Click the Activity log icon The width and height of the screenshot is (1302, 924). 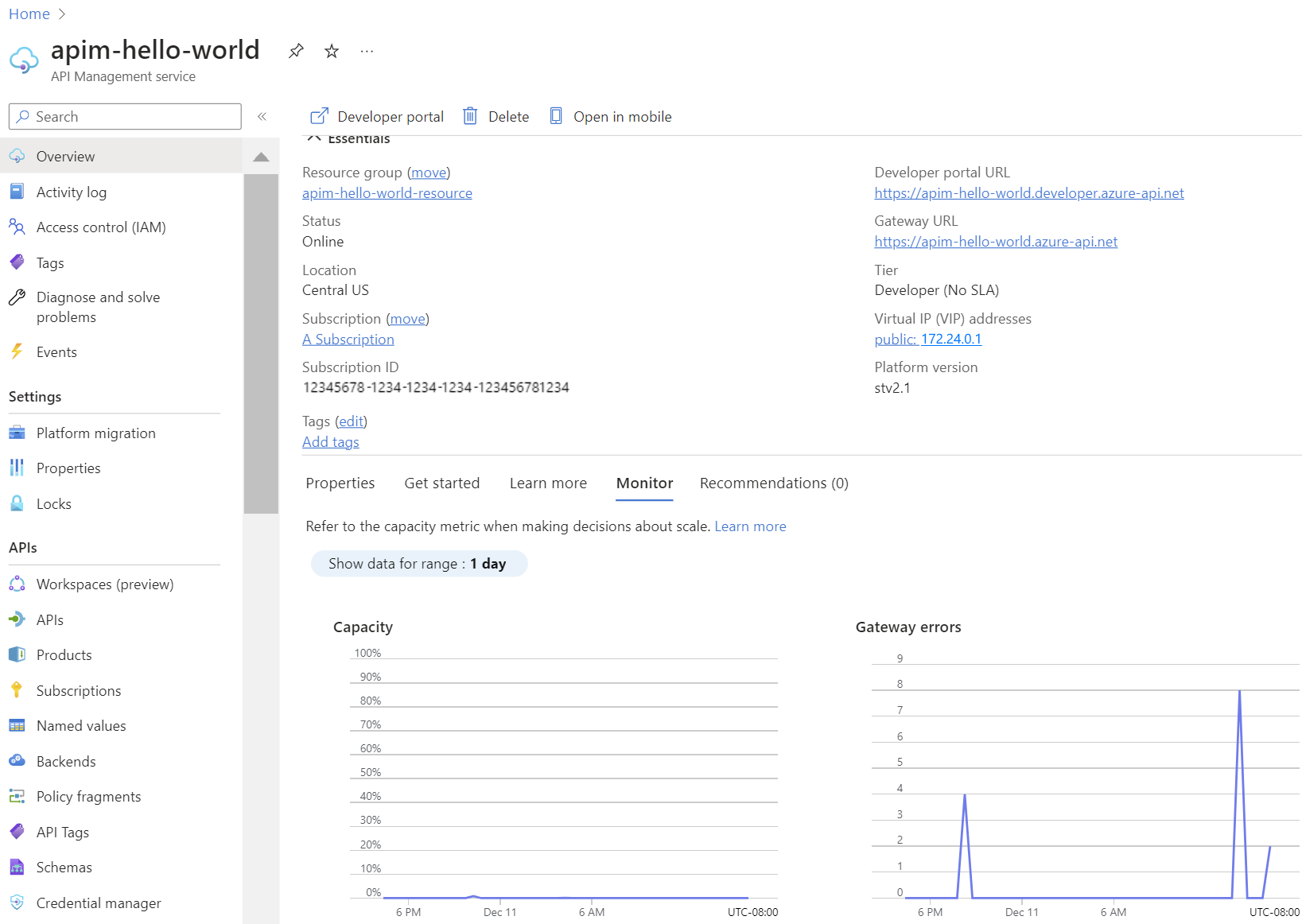point(17,192)
